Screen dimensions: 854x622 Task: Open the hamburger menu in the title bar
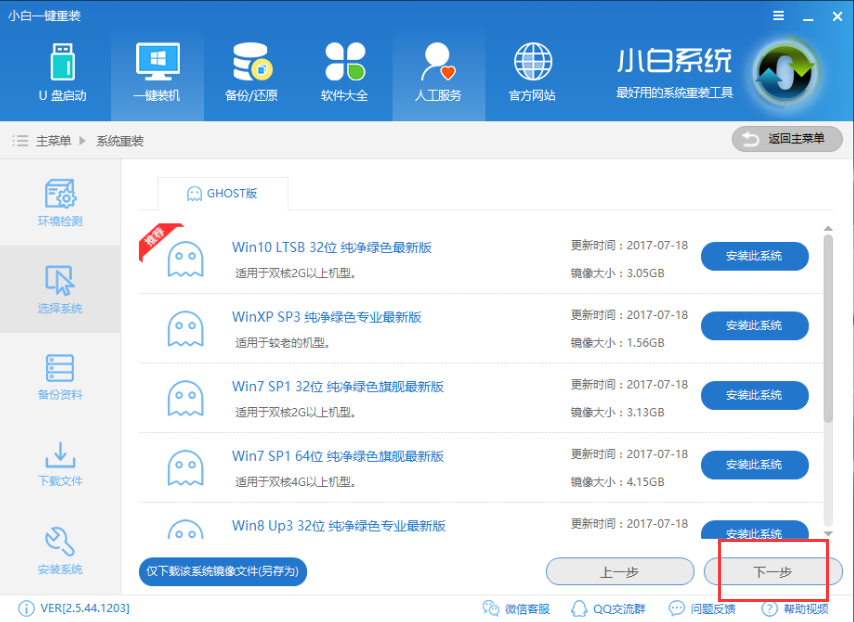pyautogui.click(x=777, y=15)
